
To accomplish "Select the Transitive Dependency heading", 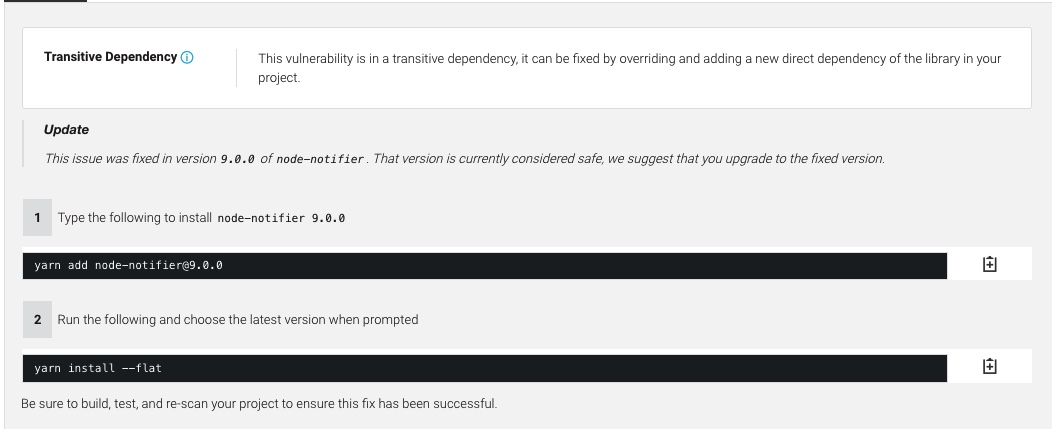I will click(x=110, y=57).
